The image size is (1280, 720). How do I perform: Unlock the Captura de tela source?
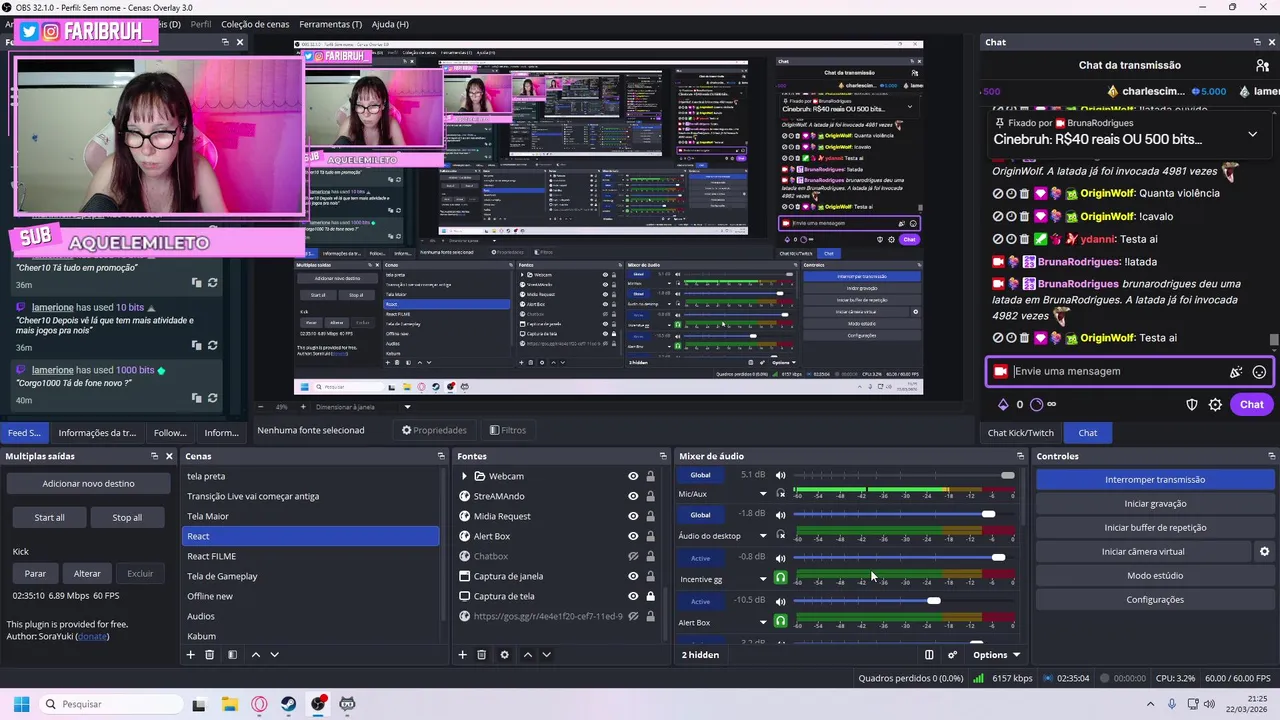(650, 596)
